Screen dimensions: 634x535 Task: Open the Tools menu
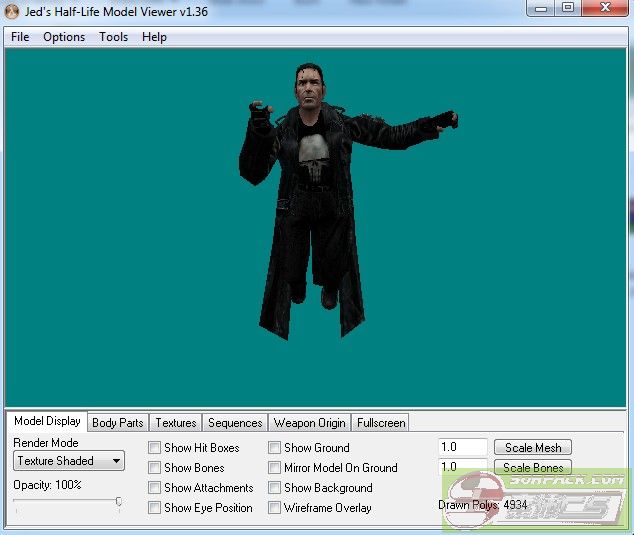point(114,37)
